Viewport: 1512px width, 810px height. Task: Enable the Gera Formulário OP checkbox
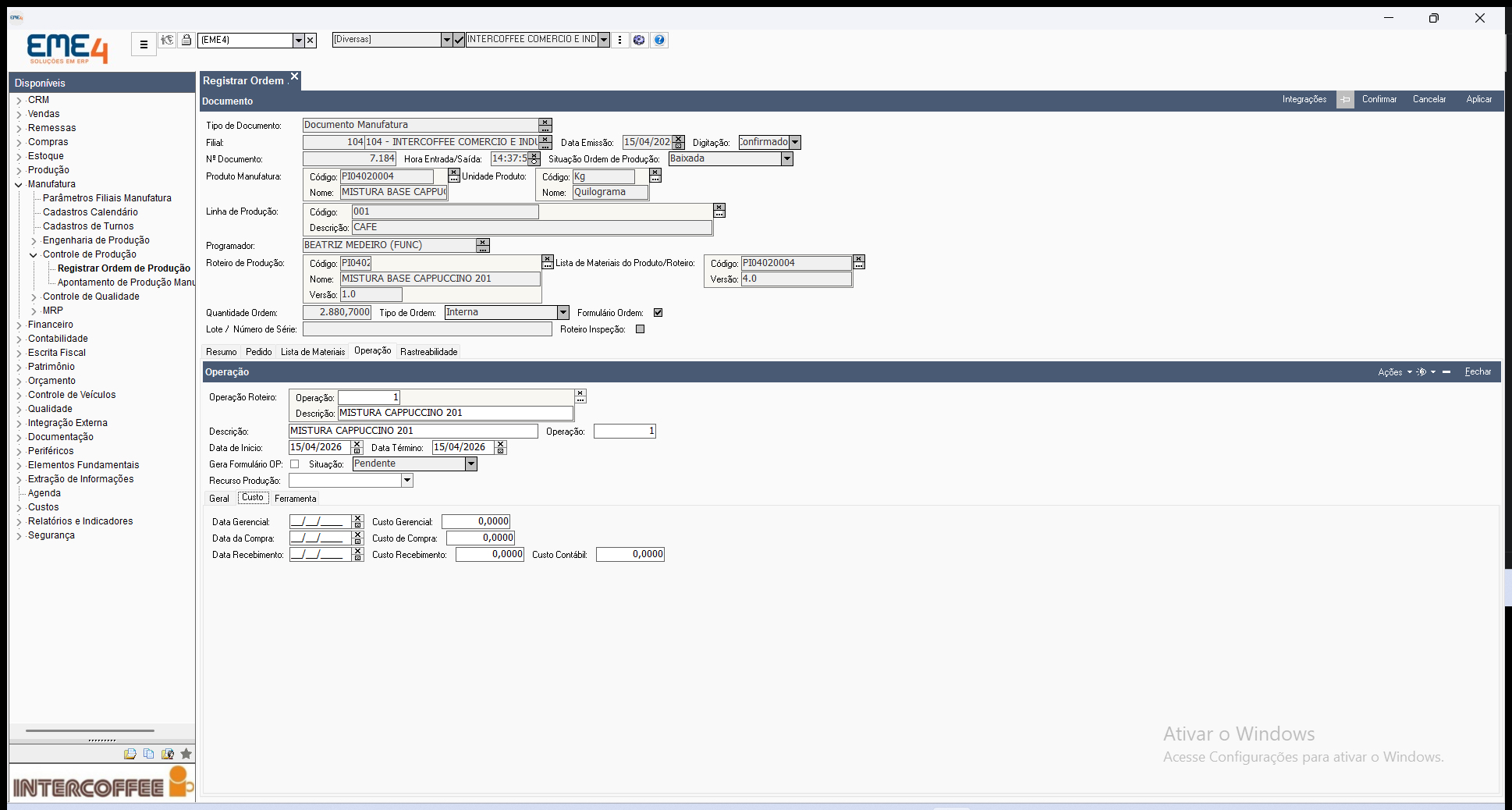294,464
